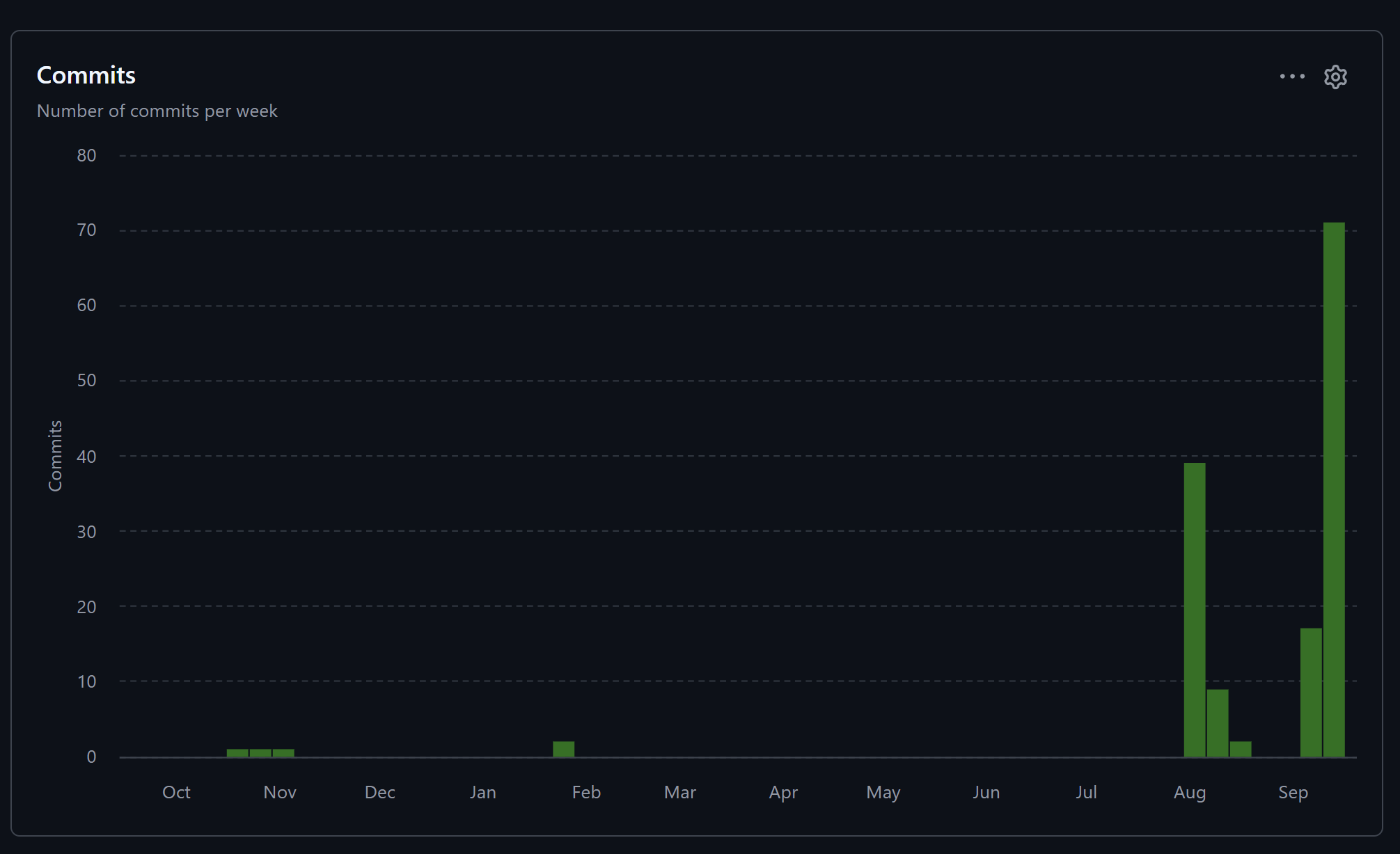Click the 40 y-axis tick label
Viewport: 1400px width, 854px height.
pyautogui.click(x=86, y=457)
